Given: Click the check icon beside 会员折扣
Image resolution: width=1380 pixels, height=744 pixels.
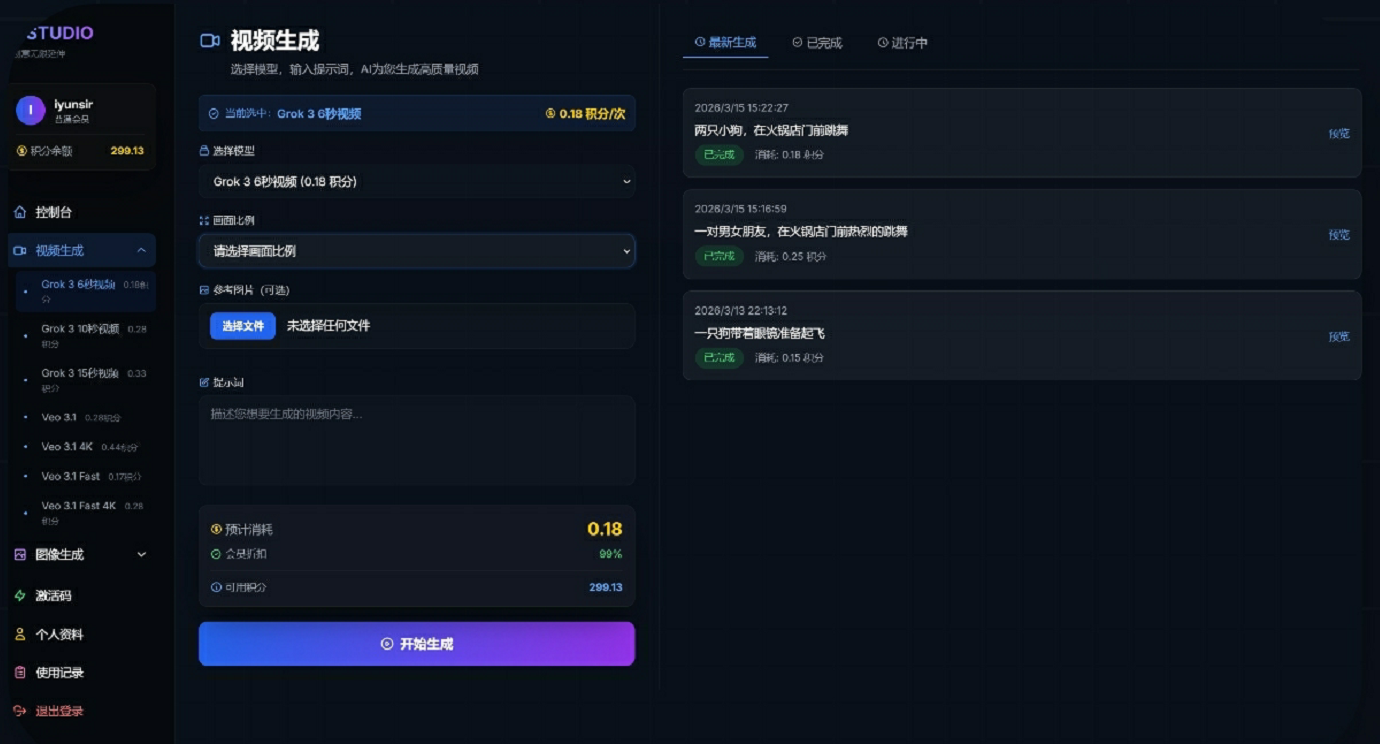Looking at the screenshot, I should pyautogui.click(x=216, y=554).
